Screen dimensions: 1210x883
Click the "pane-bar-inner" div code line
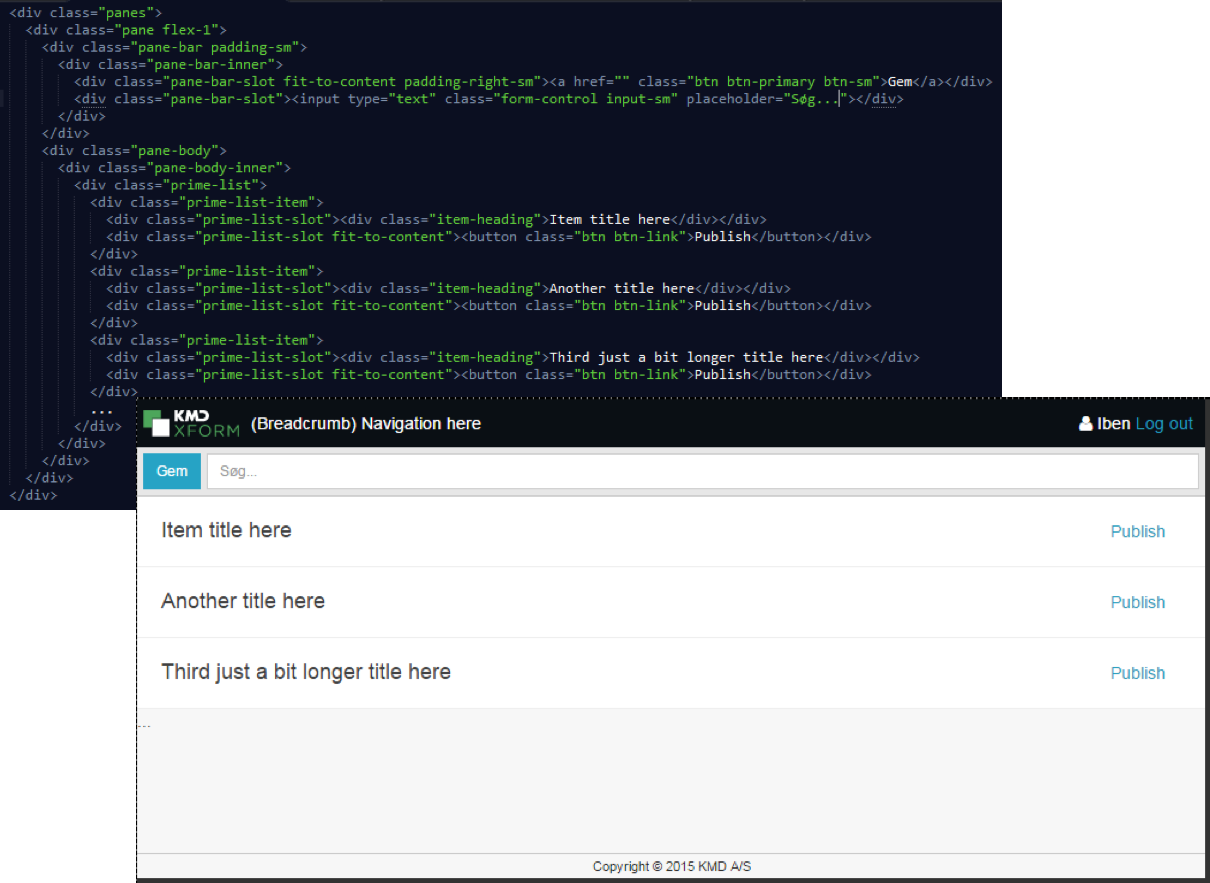point(170,65)
